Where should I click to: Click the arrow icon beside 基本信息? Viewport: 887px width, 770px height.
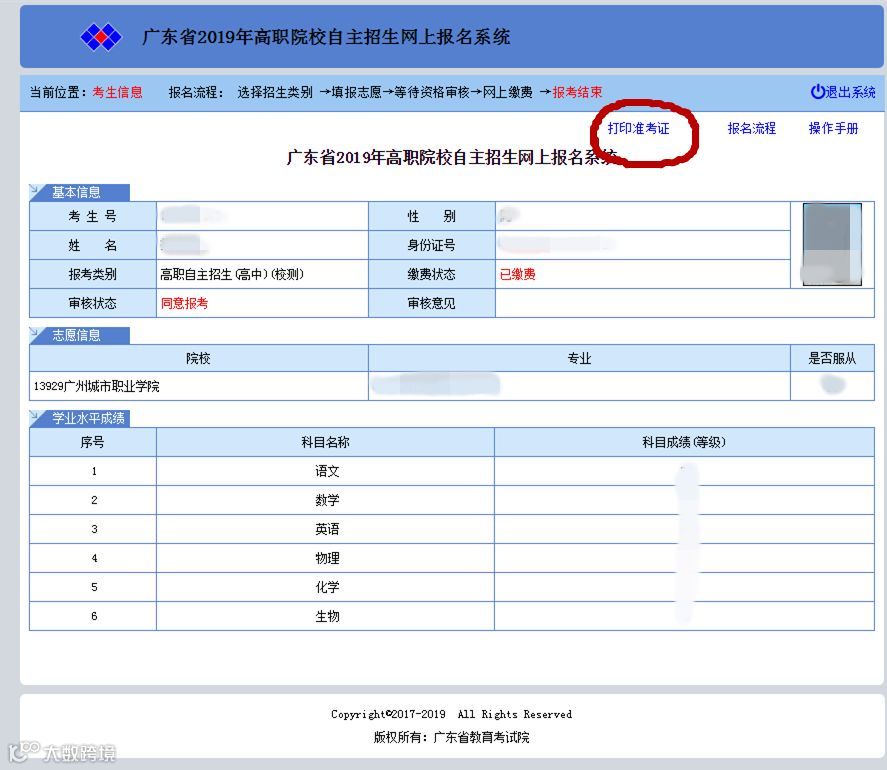(36, 192)
